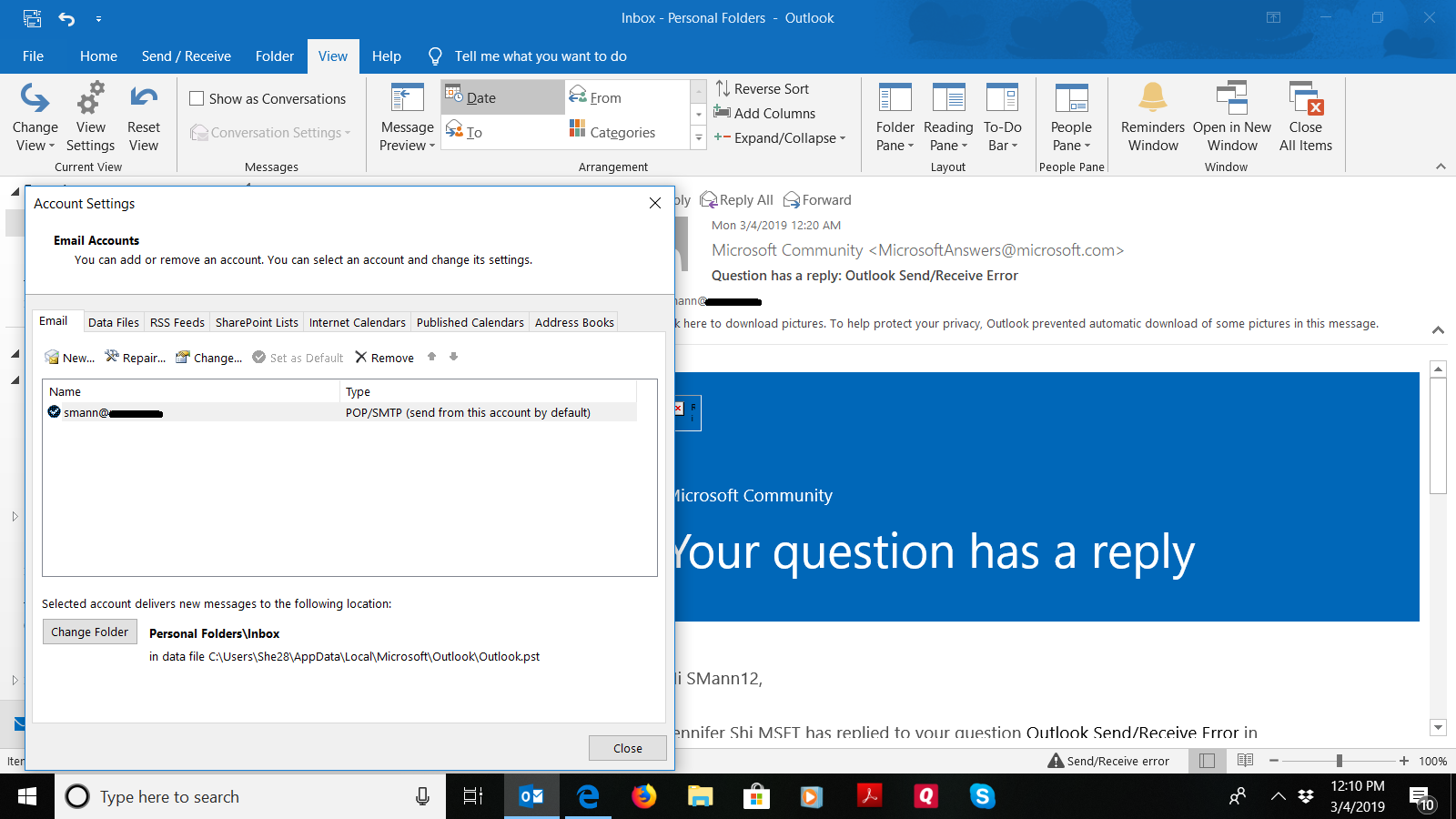Switch to Normal view in status bar

1207,761
